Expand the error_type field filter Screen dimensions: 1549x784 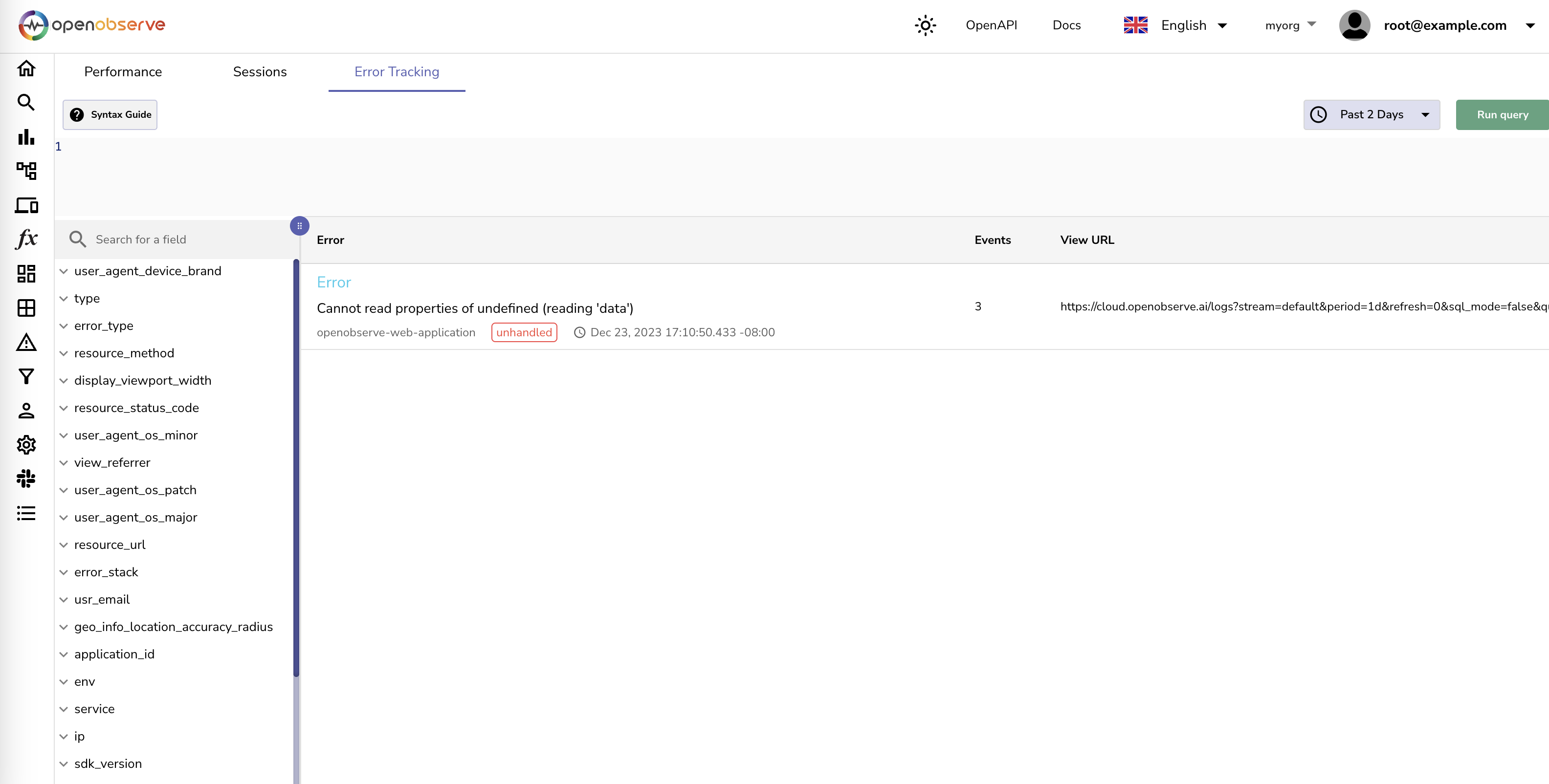pos(64,326)
